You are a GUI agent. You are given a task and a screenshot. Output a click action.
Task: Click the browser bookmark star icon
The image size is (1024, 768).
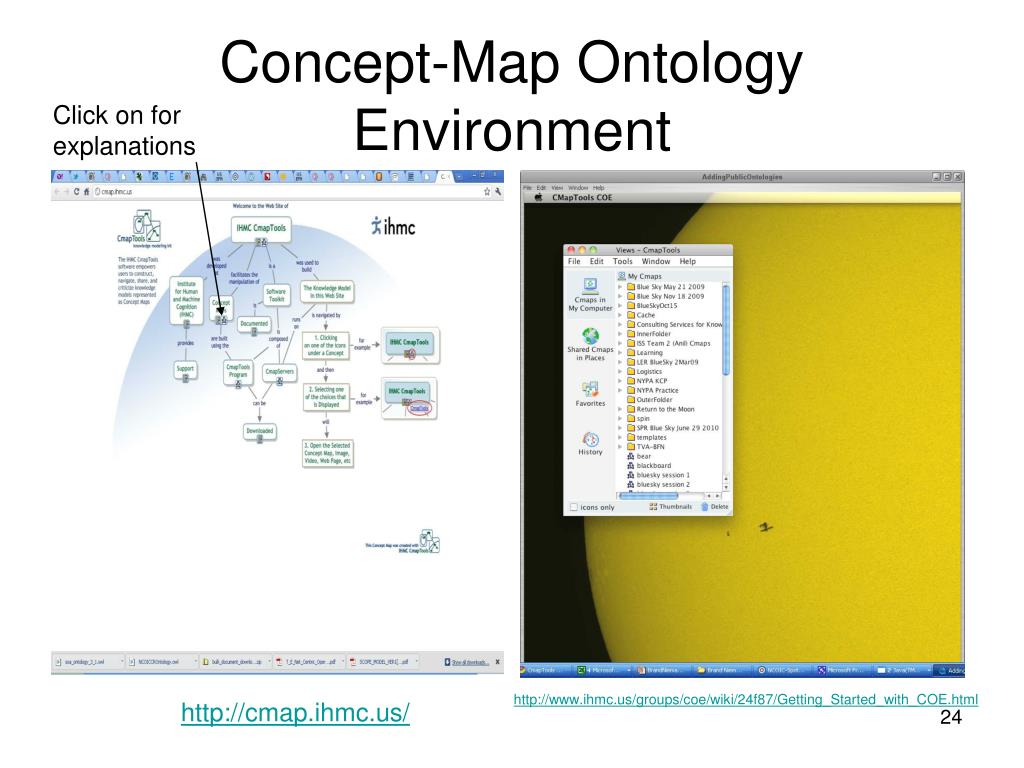(x=487, y=191)
